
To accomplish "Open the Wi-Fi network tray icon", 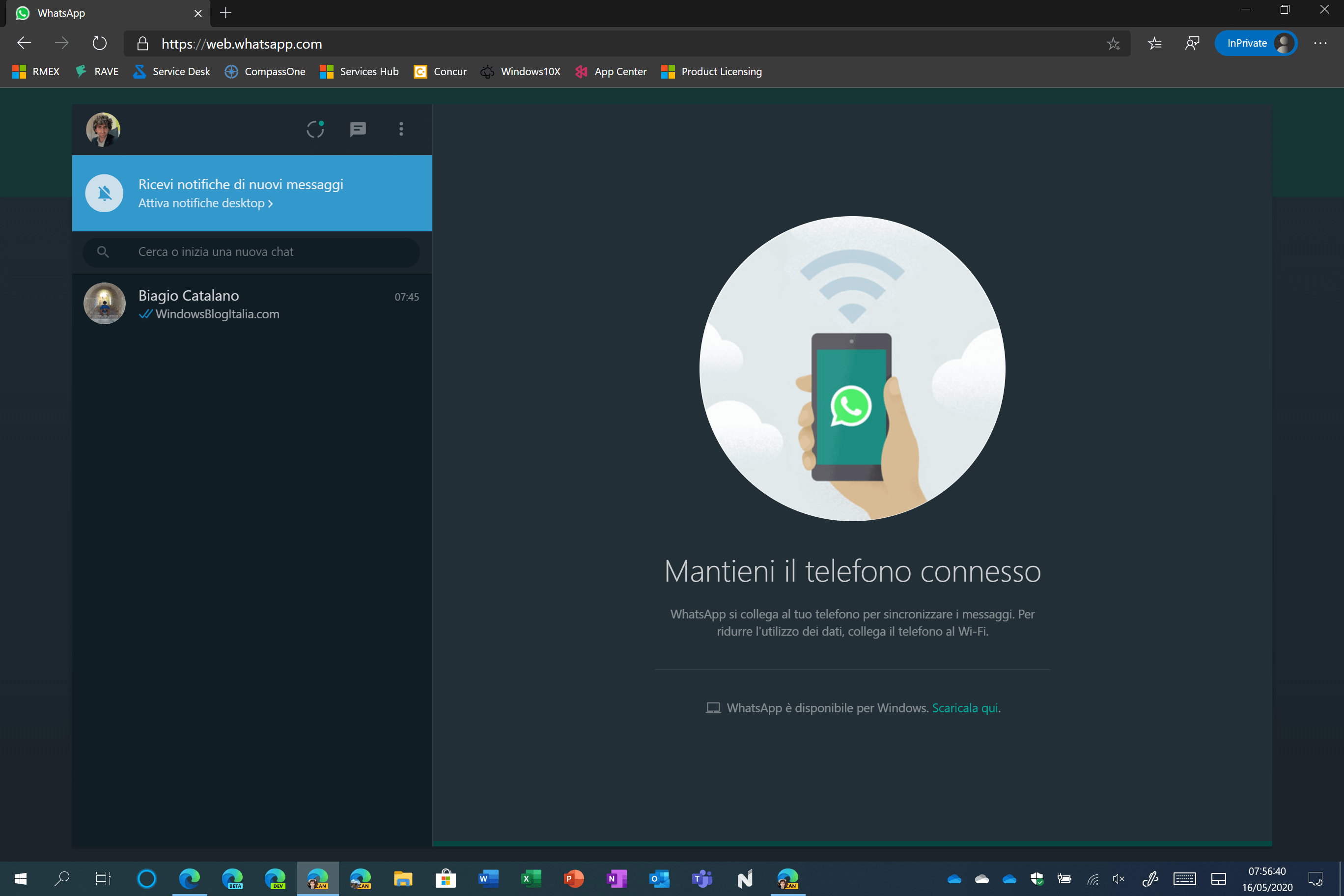I will tap(1092, 879).
